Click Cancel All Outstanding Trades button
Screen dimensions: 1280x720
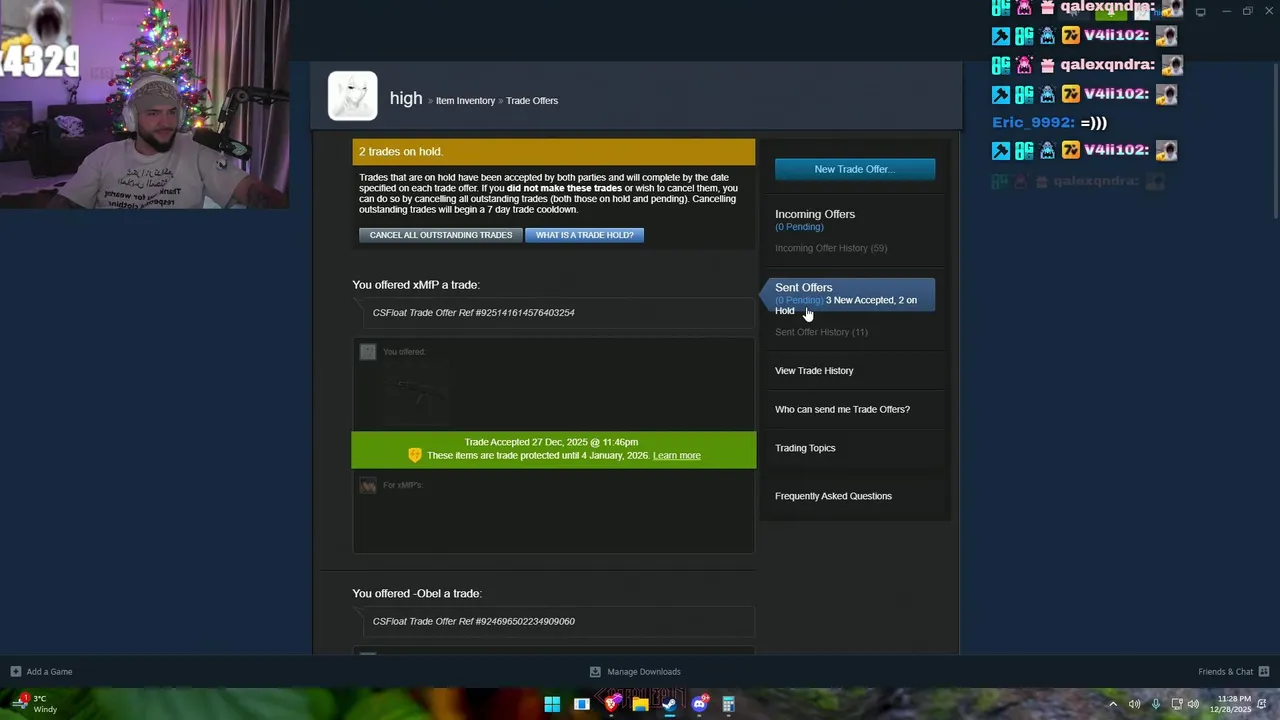440,235
